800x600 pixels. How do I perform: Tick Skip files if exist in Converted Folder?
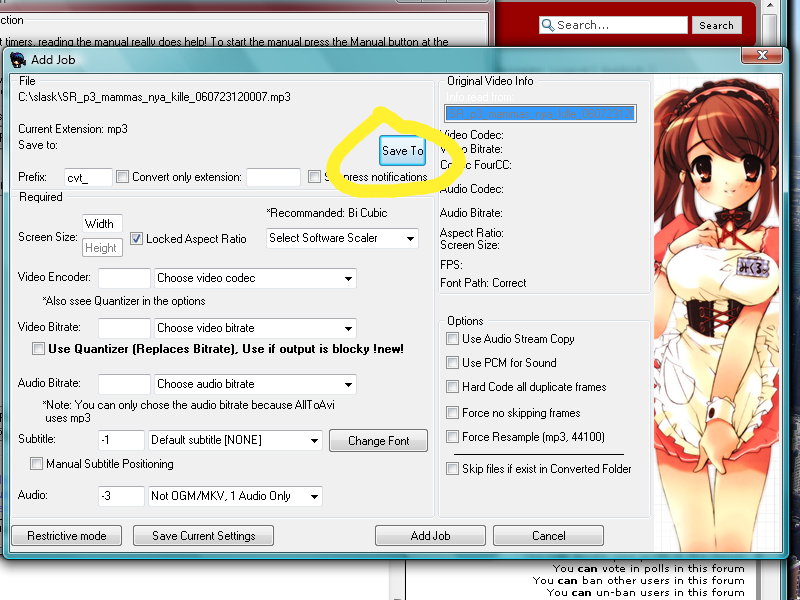tap(452, 469)
